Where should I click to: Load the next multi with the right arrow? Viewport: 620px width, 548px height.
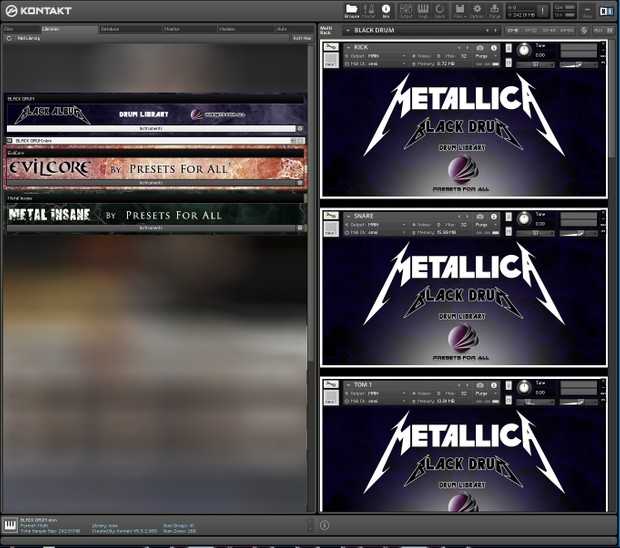point(495,30)
